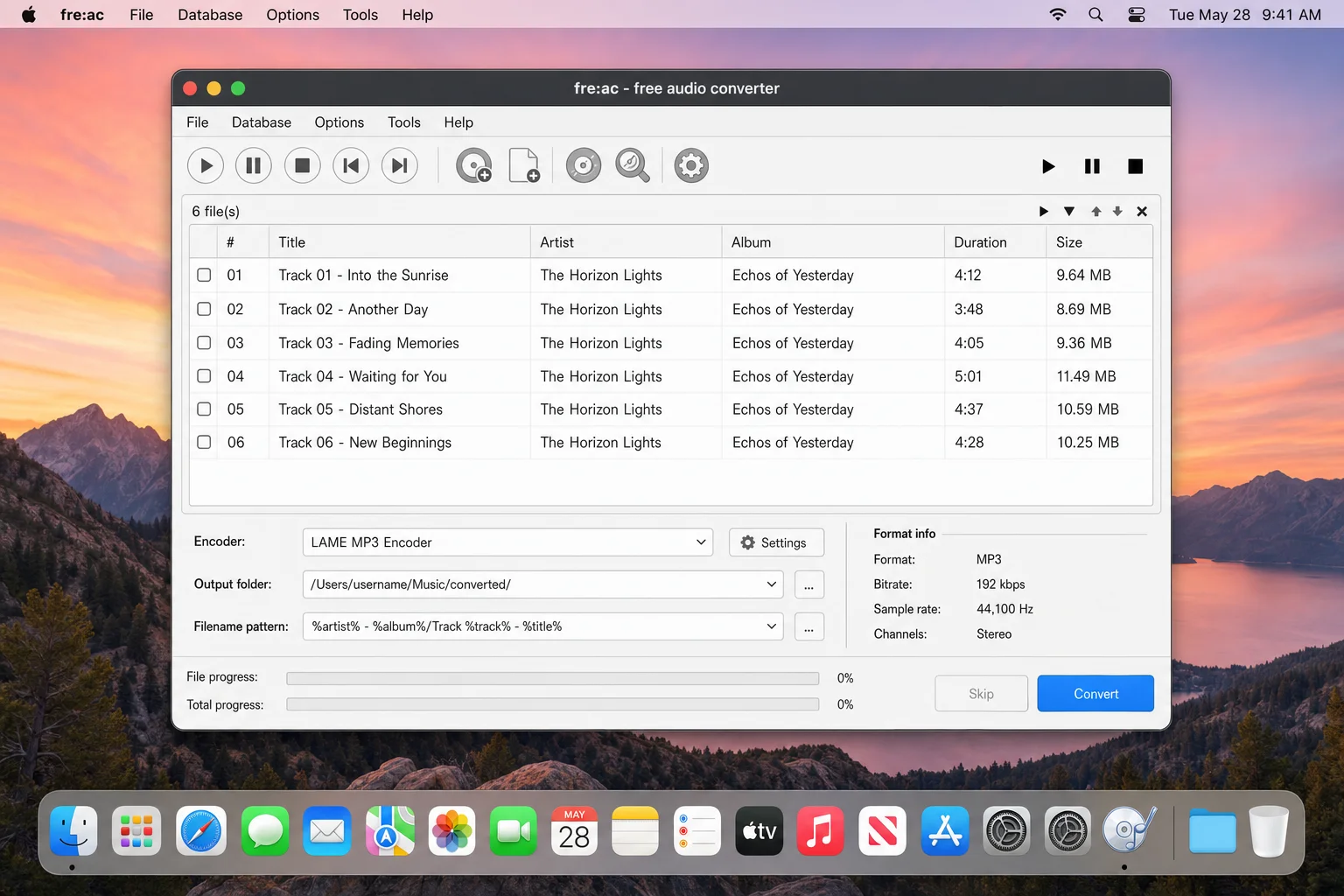Sort joblist by Title column header

[399, 242]
